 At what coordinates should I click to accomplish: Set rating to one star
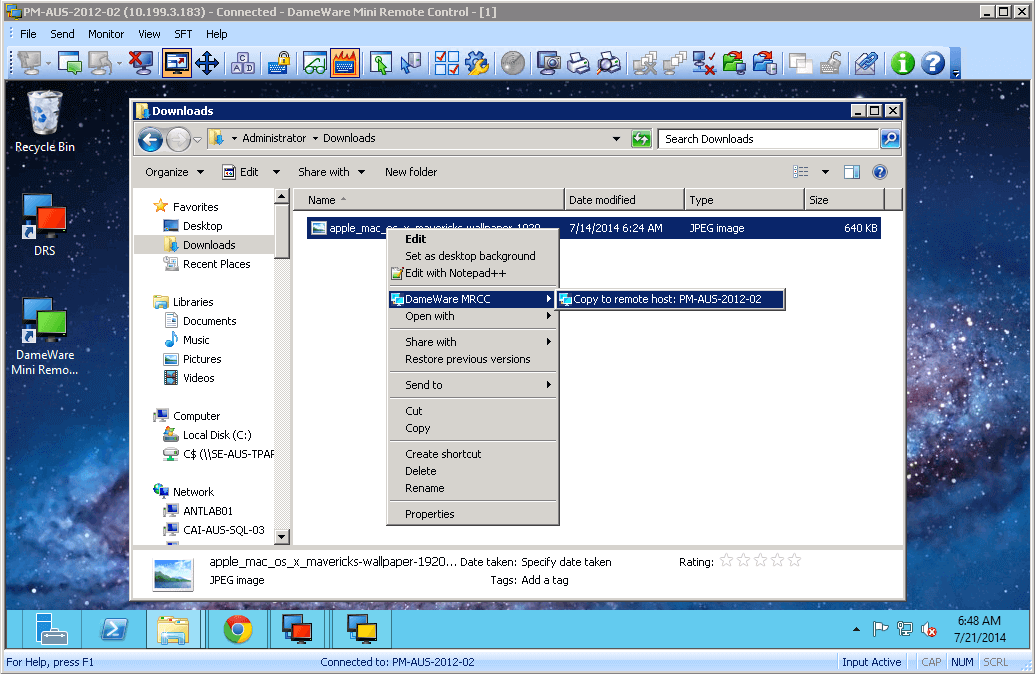pos(726,560)
